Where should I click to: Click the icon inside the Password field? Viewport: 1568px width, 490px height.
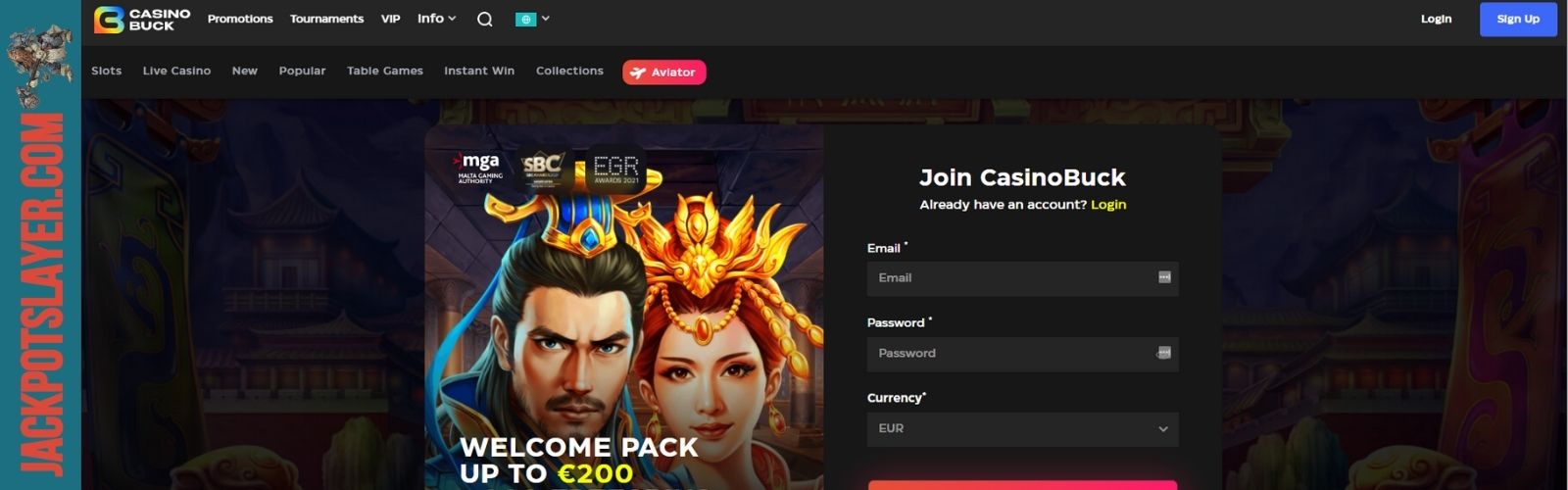point(1164,353)
